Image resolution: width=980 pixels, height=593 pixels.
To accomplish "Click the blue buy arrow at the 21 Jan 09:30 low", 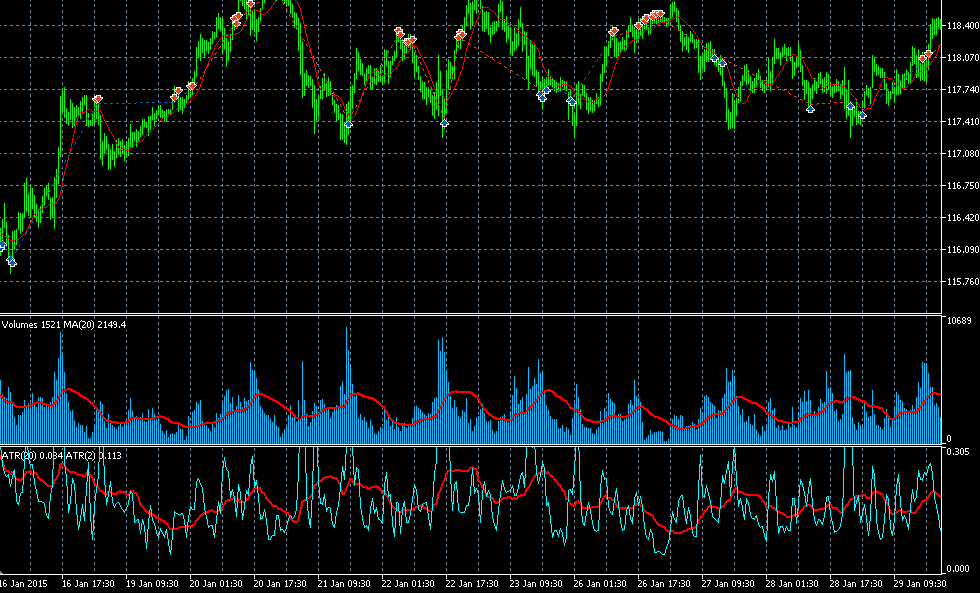I will 349,124.
